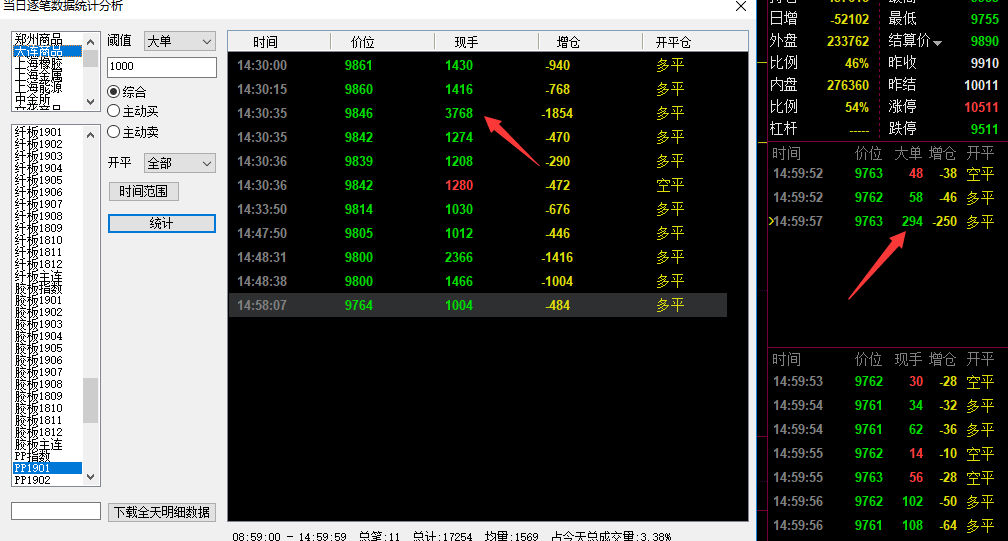Click 下载全天明细数据 button
Image resolution: width=1008 pixels, height=541 pixels.
point(161,512)
